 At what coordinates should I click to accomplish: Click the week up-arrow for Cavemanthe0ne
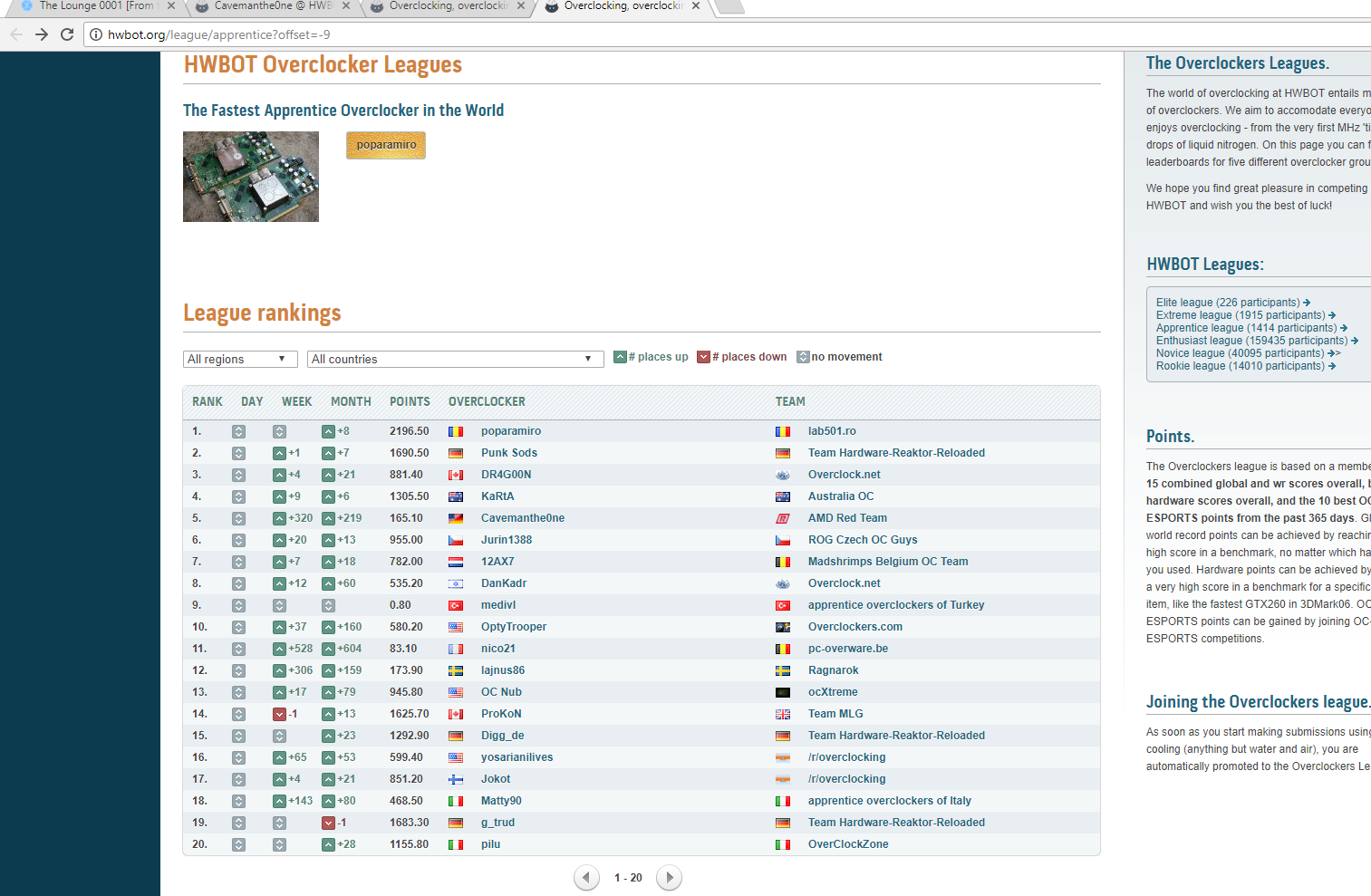click(280, 518)
